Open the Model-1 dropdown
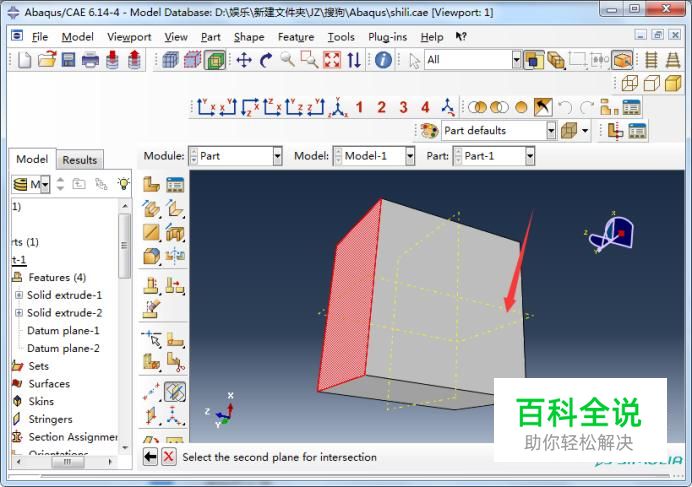Screen dimensions: 692x487 point(410,156)
